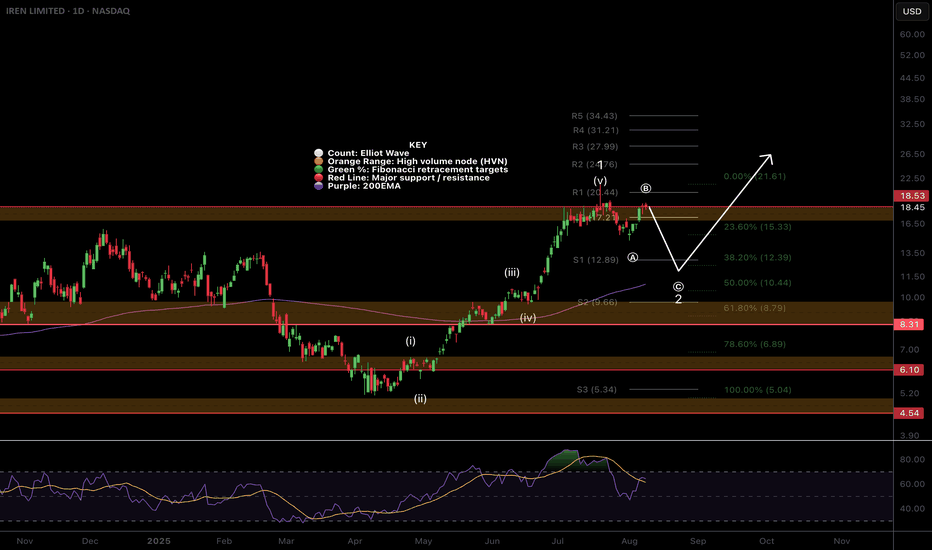The height and width of the screenshot is (550, 932).
Task: Select the 50.00% (10.44) Fibonacci label
Action: pyautogui.click(x=757, y=282)
